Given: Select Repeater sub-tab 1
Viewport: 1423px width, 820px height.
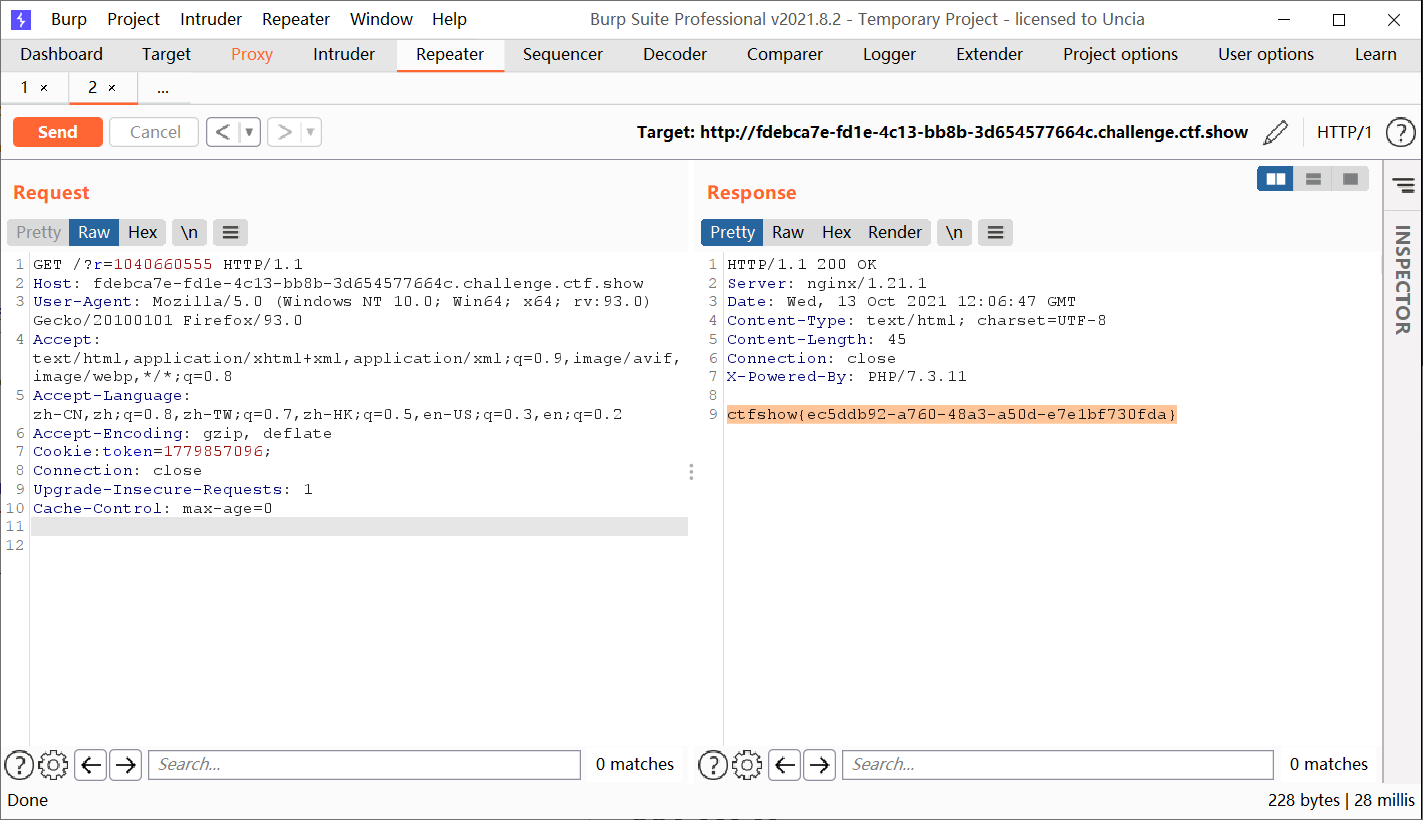Looking at the screenshot, I should coord(25,88).
